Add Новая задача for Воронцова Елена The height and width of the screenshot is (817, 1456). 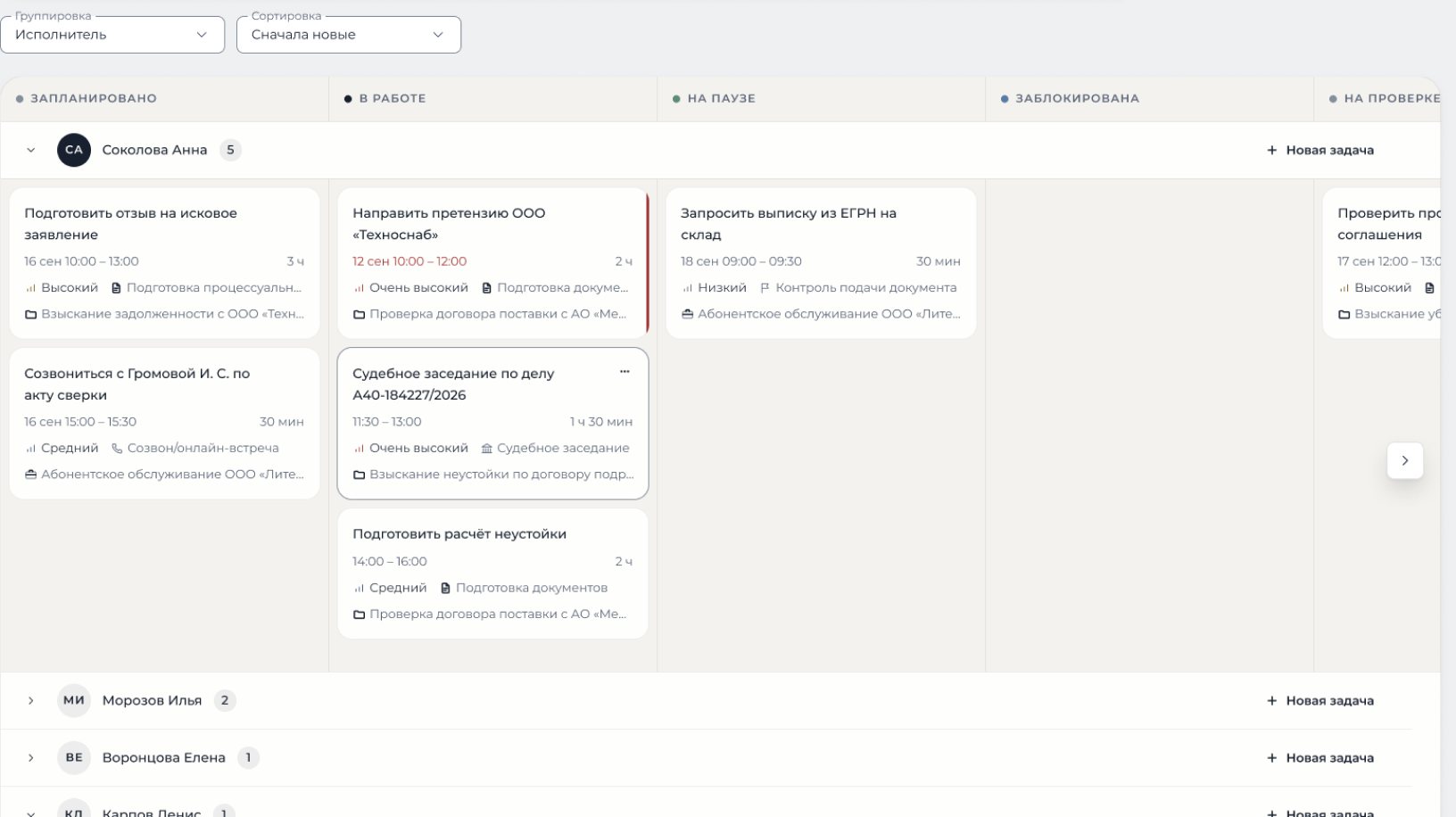1320,757
